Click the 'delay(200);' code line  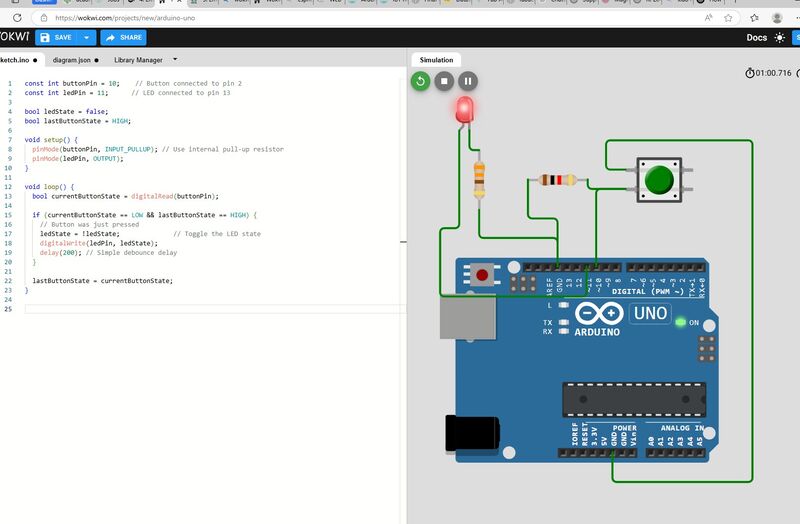(x=60, y=253)
